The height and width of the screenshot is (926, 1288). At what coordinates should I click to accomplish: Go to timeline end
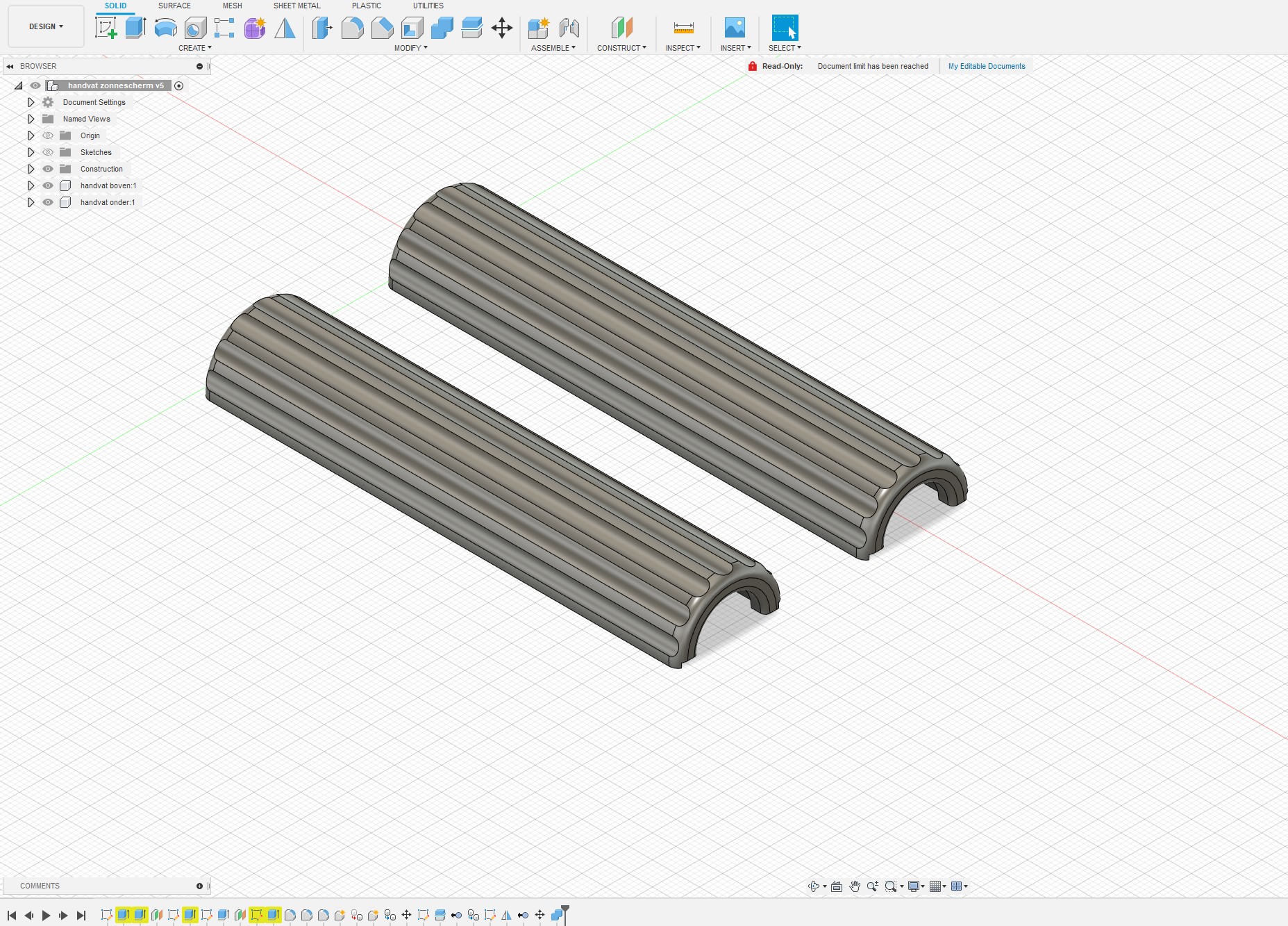(81, 916)
